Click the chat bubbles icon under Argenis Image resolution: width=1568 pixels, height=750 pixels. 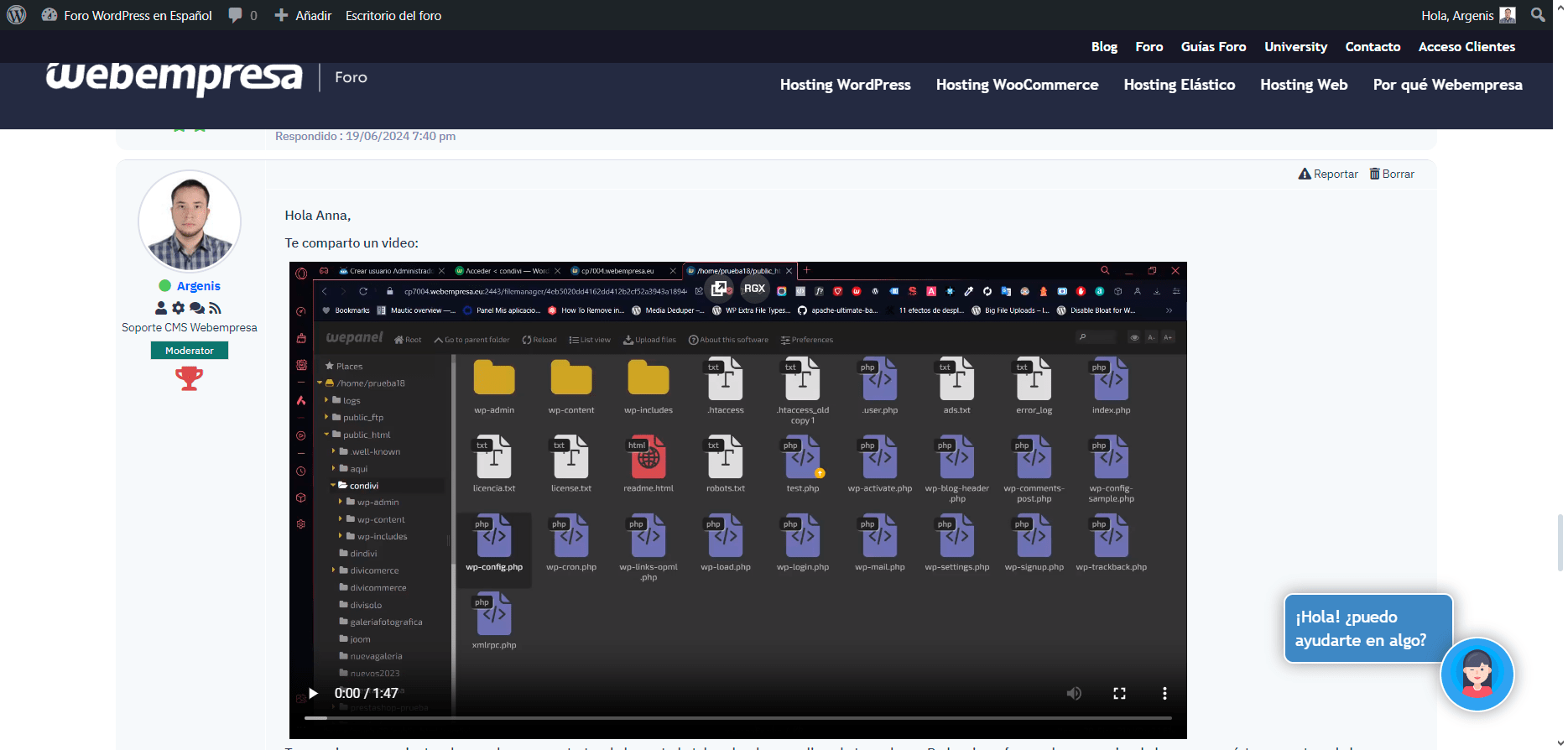tap(197, 309)
